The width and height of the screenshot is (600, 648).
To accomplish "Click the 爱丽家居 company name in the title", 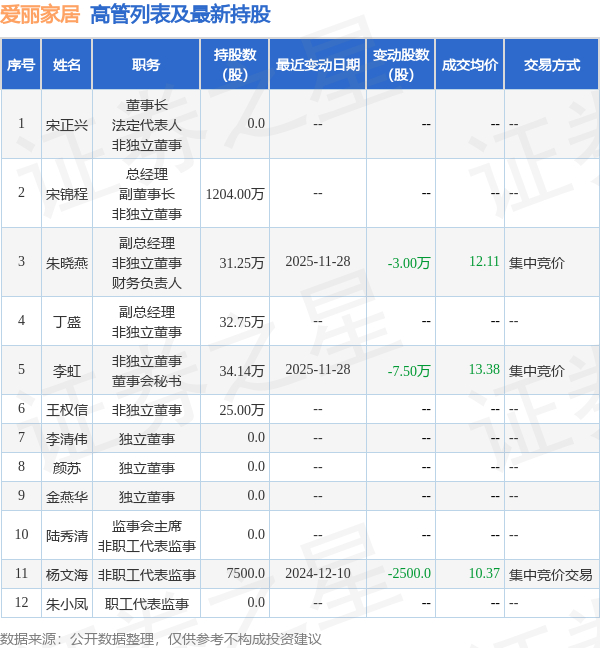I will tap(40, 15).
